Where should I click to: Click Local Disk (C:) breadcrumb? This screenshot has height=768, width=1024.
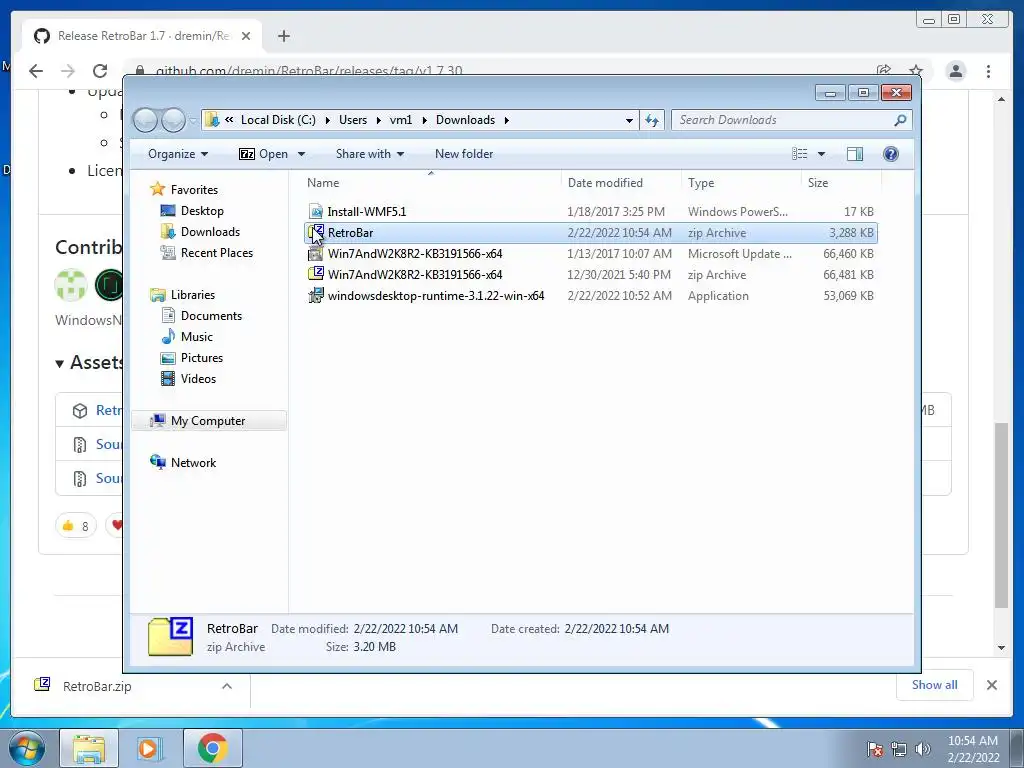pyautogui.click(x=278, y=120)
